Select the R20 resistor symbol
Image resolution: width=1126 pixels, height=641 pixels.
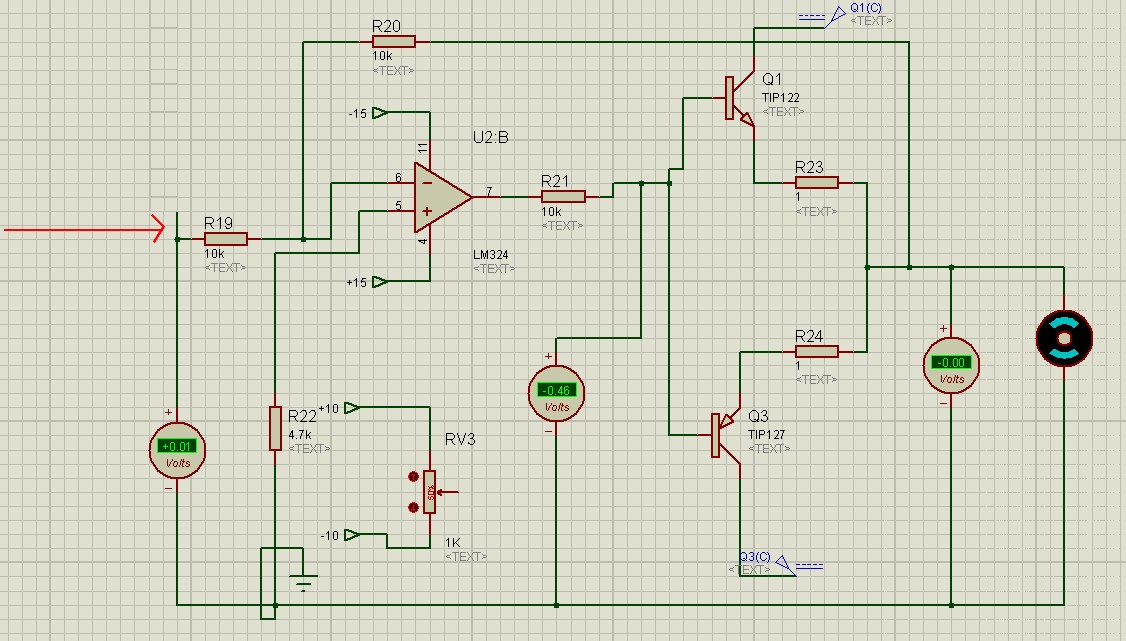pos(394,42)
